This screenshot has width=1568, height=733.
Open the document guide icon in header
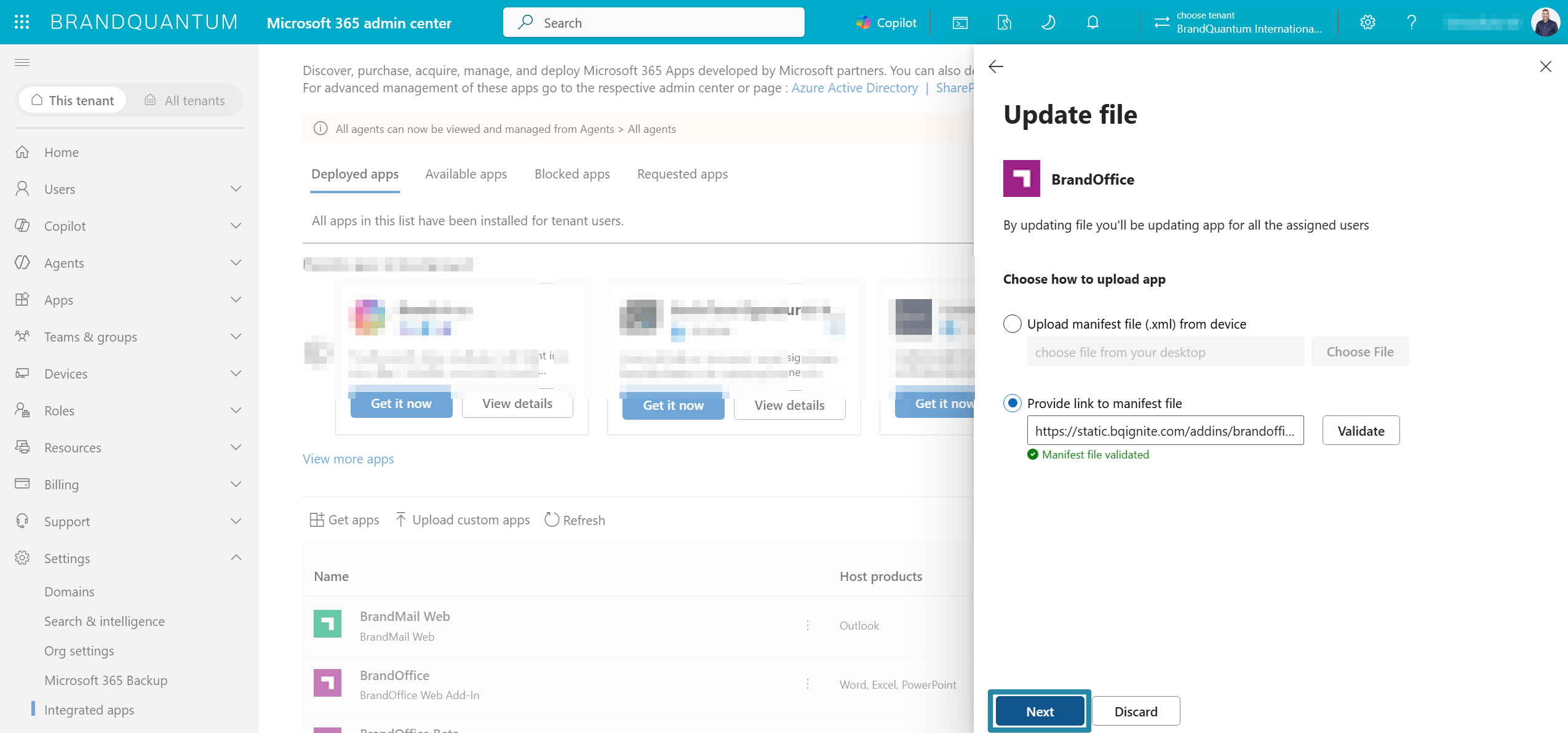tap(1004, 23)
